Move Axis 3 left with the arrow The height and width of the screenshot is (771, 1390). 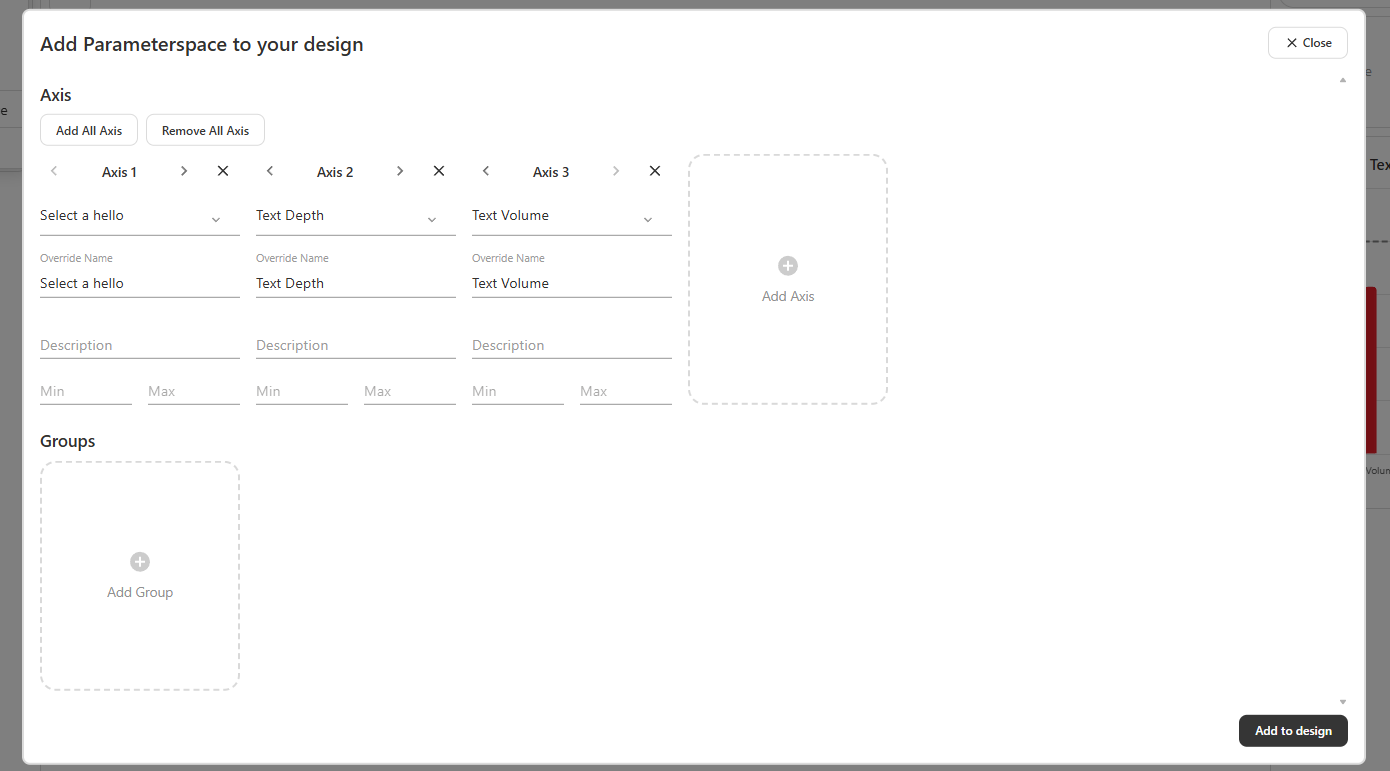click(486, 171)
